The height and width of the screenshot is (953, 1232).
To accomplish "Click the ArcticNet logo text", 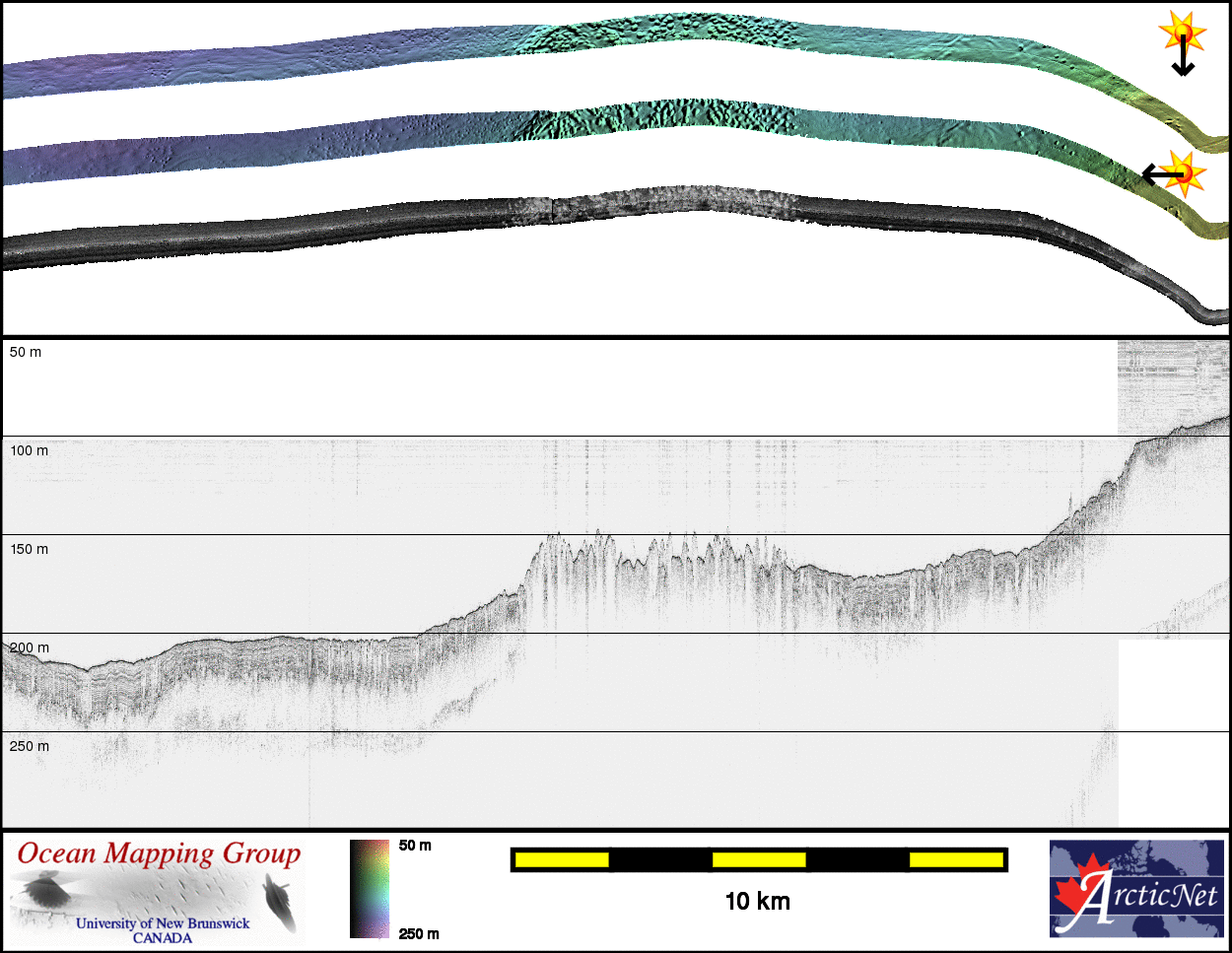I will coord(1155,896).
